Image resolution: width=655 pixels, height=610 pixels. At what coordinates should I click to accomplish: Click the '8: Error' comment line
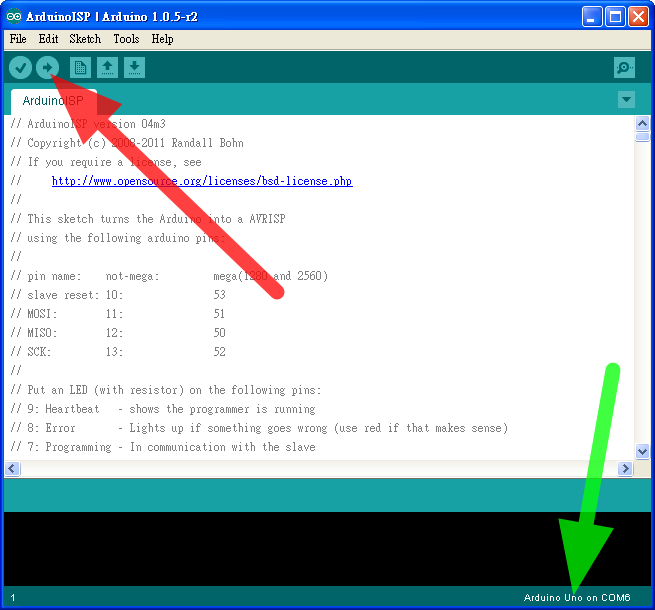[259, 428]
